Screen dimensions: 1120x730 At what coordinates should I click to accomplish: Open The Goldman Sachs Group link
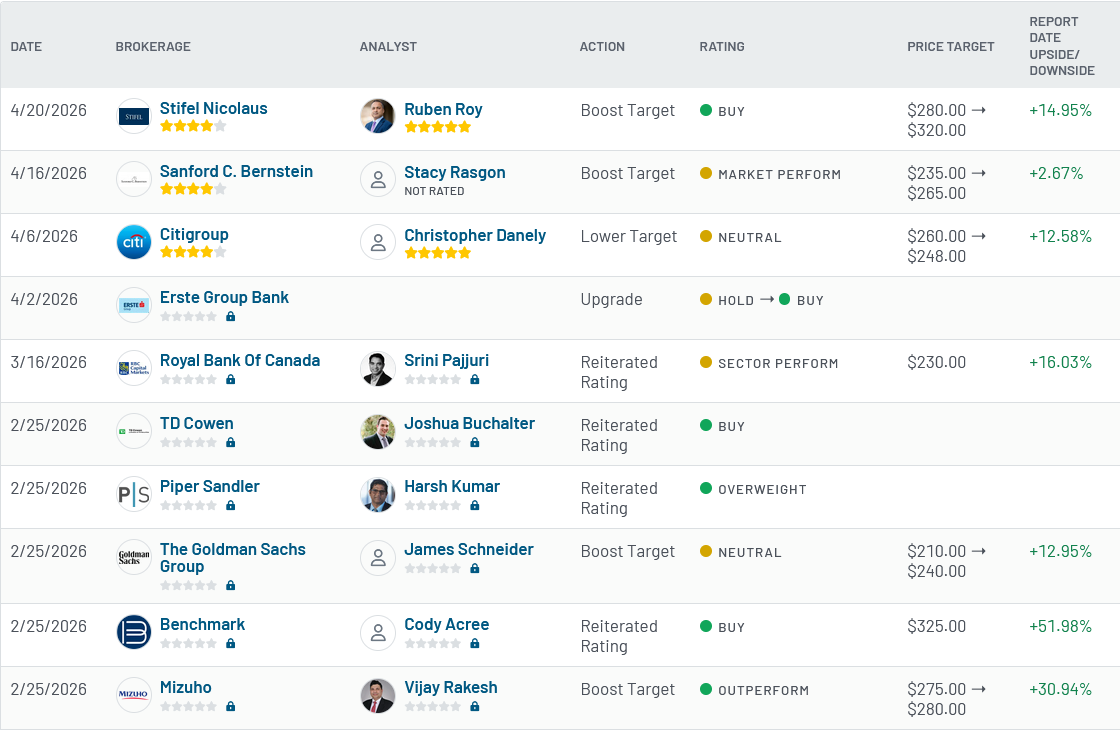(233, 558)
